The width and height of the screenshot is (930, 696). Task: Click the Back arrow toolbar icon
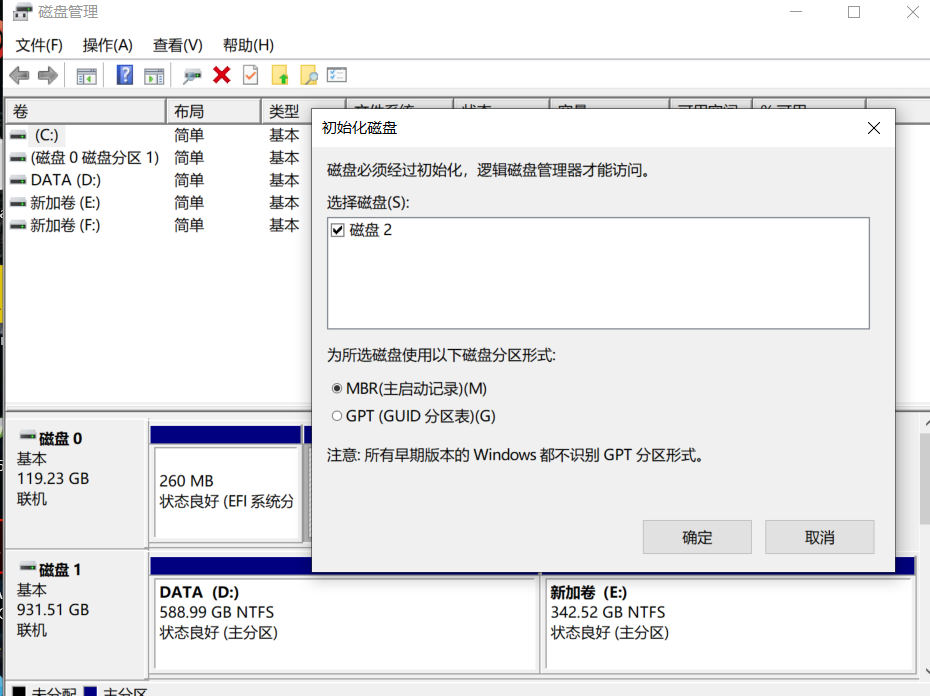coord(19,75)
